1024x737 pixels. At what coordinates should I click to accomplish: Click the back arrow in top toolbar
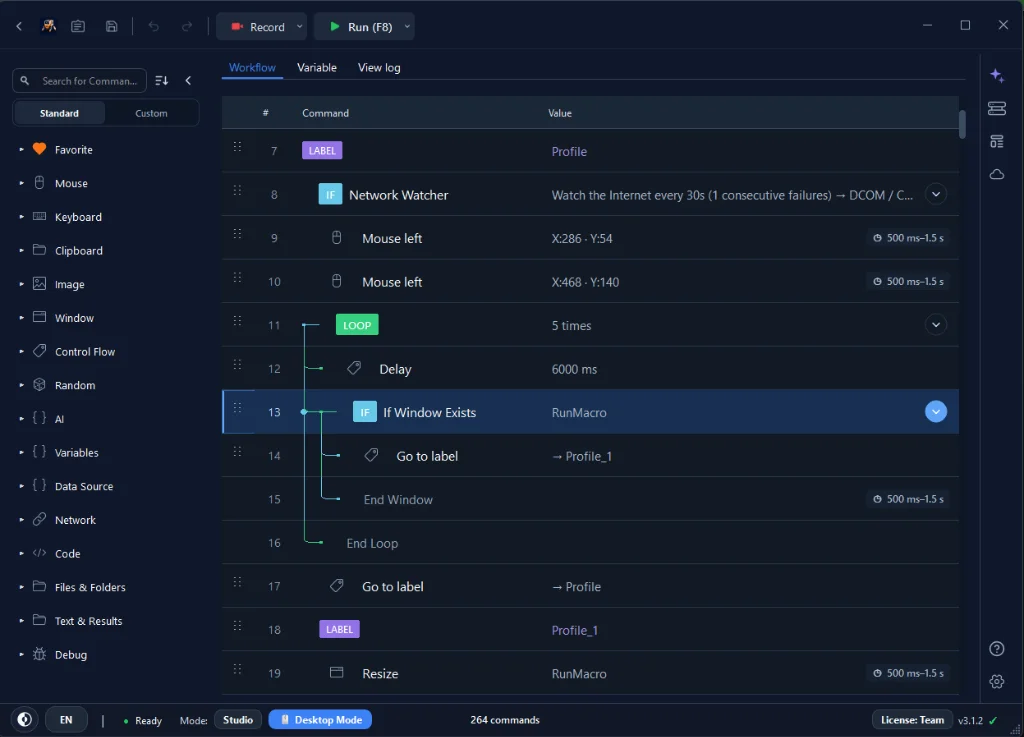point(19,27)
